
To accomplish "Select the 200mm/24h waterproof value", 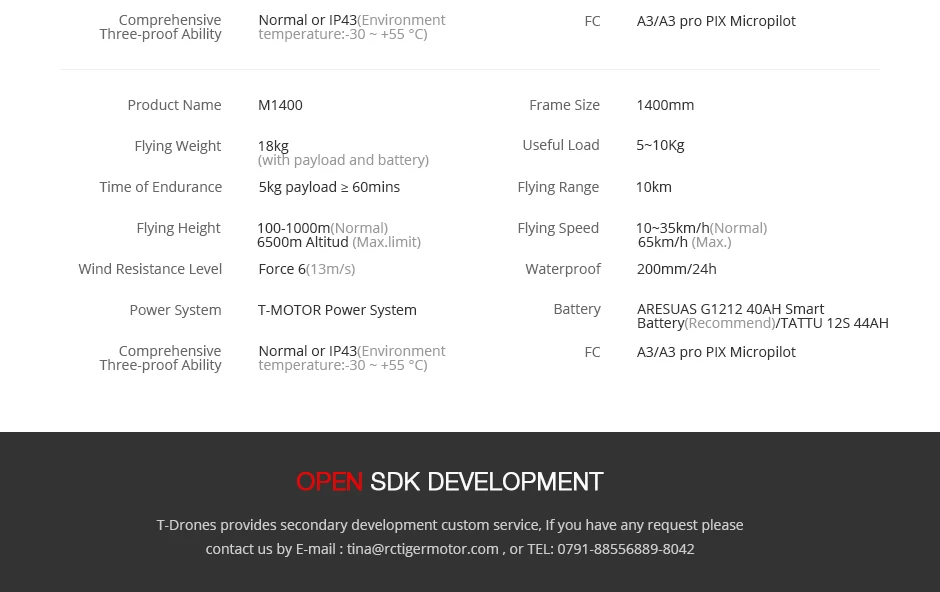I will click(x=677, y=269).
